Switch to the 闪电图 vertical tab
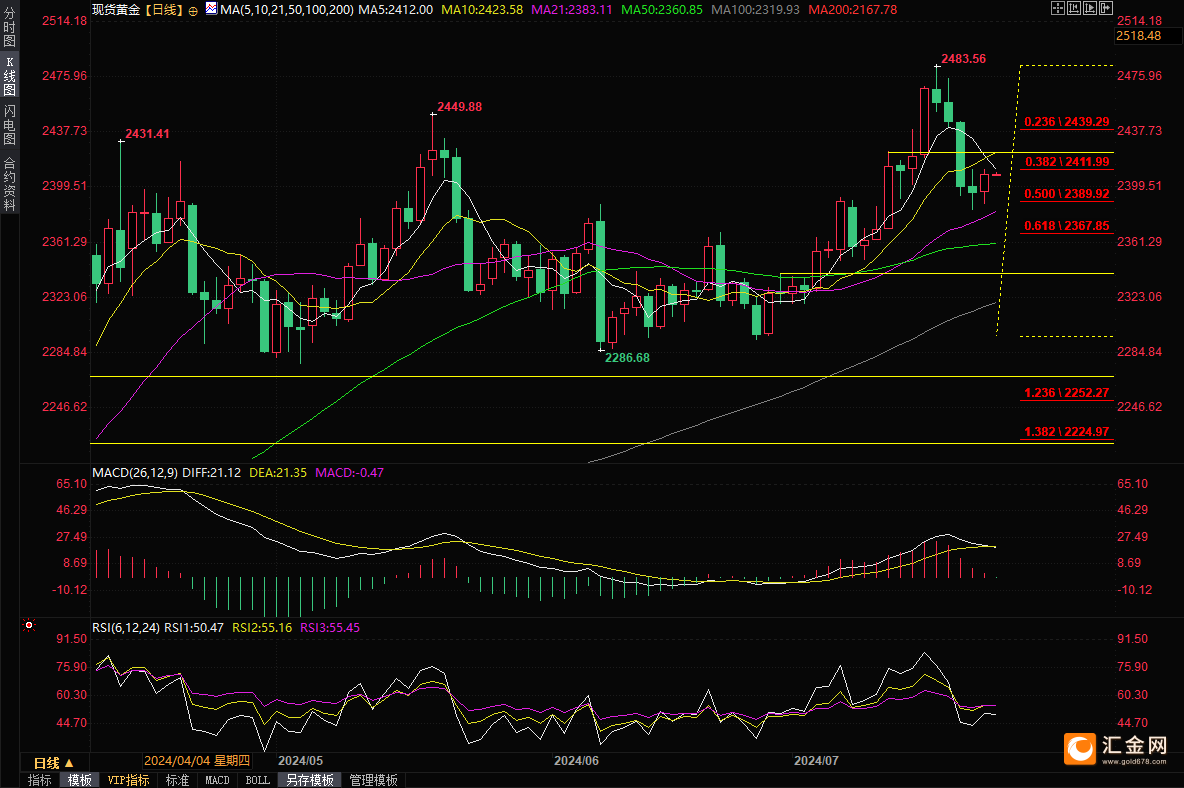Image resolution: width=1184 pixels, height=788 pixels. (x=9, y=125)
